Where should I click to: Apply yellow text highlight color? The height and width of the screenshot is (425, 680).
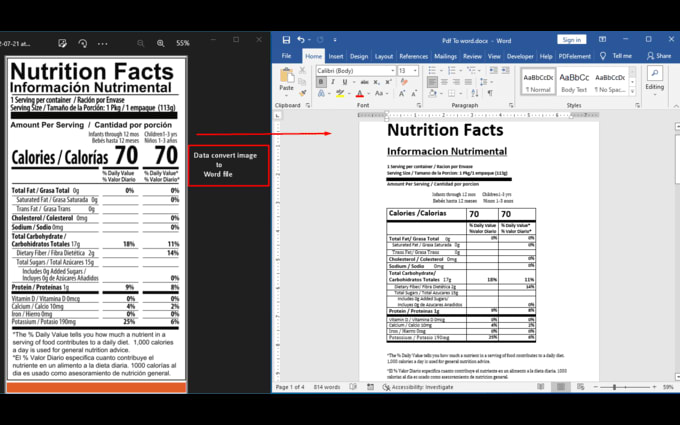(x=340, y=93)
